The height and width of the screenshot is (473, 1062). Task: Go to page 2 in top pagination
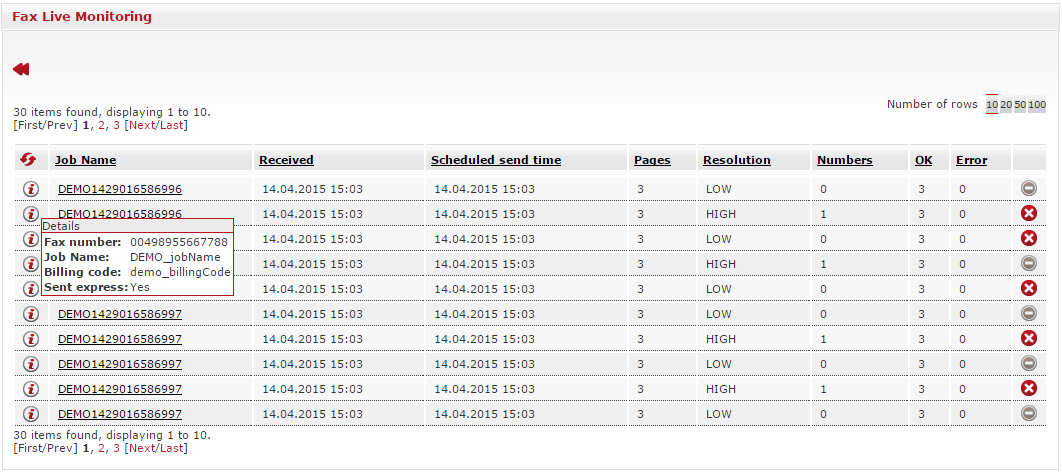(x=102, y=125)
